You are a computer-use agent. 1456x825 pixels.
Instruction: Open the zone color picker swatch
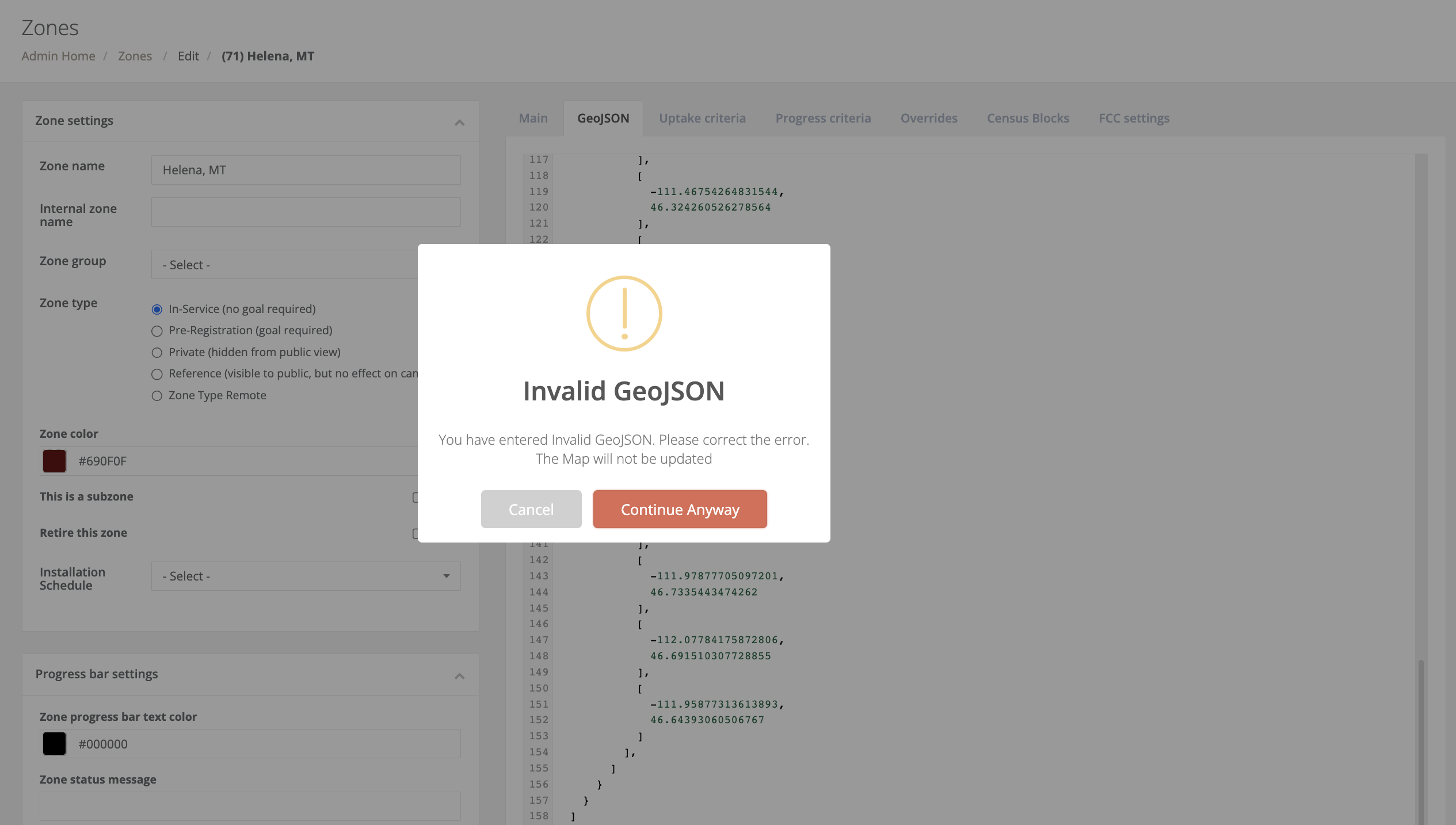(x=54, y=461)
